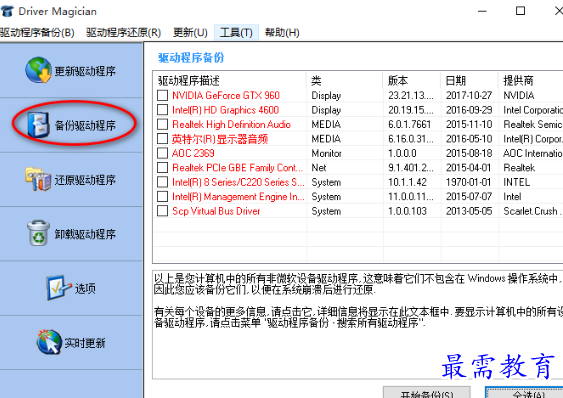Click the version cell 6.0.1.7661
563x398 pixels.
click(409, 124)
